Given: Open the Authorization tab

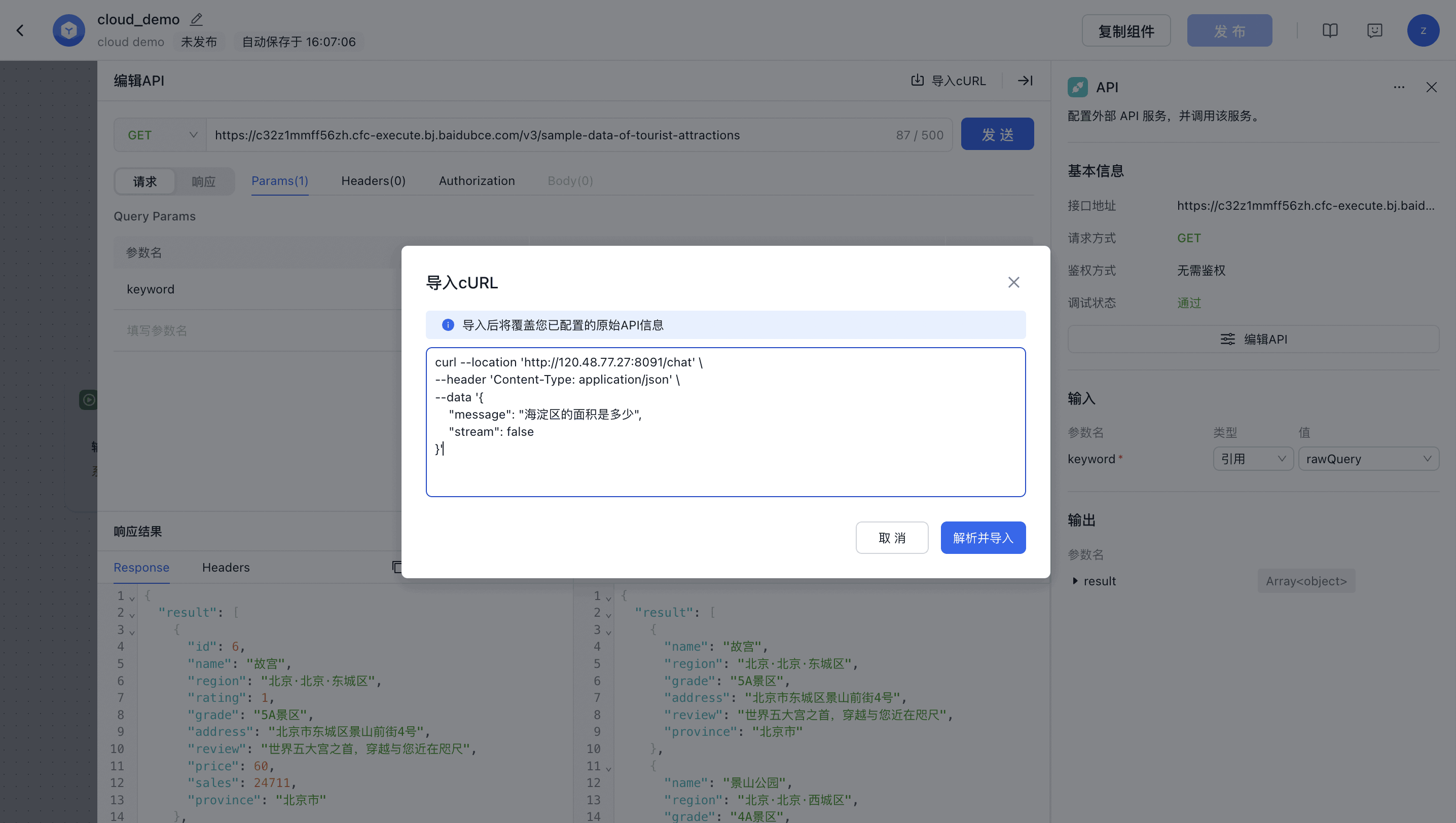Looking at the screenshot, I should (x=477, y=181).
